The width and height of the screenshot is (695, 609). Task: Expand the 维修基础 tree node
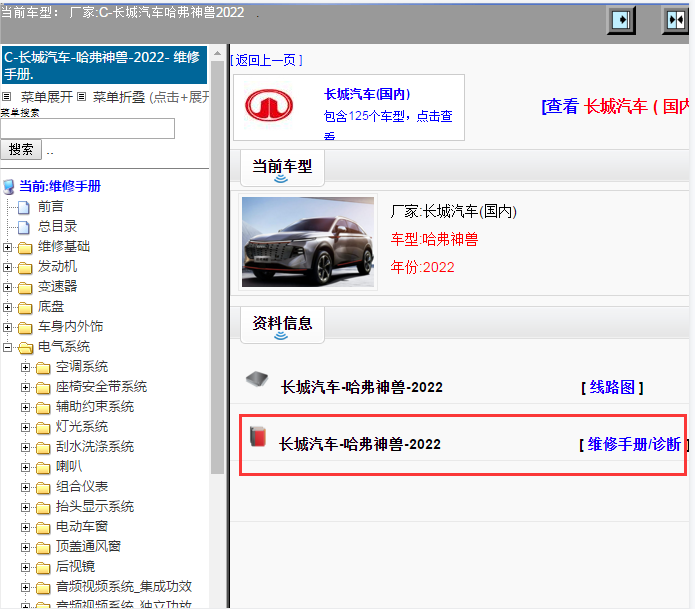click(x=7, y=247)
